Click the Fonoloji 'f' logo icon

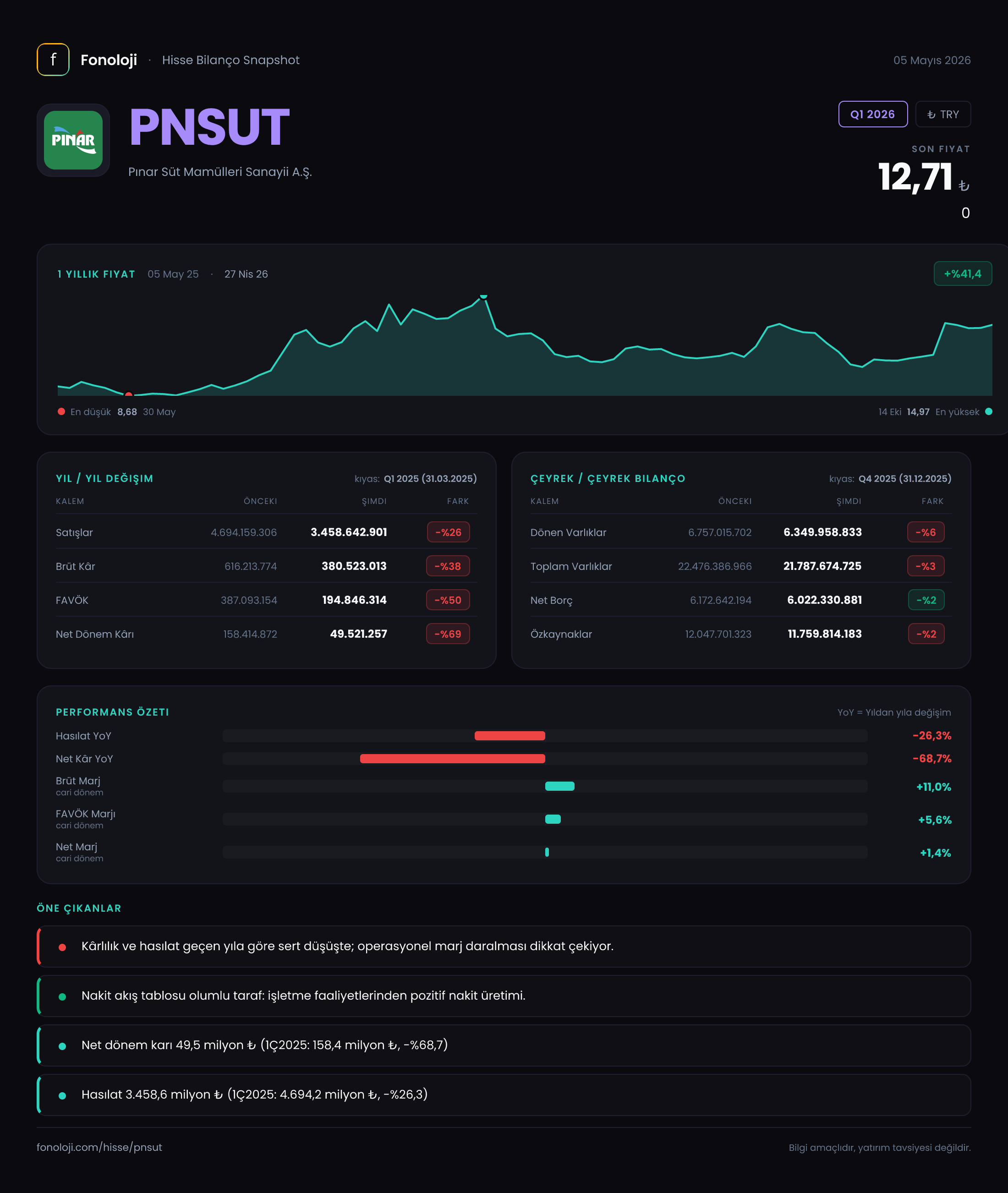point(53,60)
